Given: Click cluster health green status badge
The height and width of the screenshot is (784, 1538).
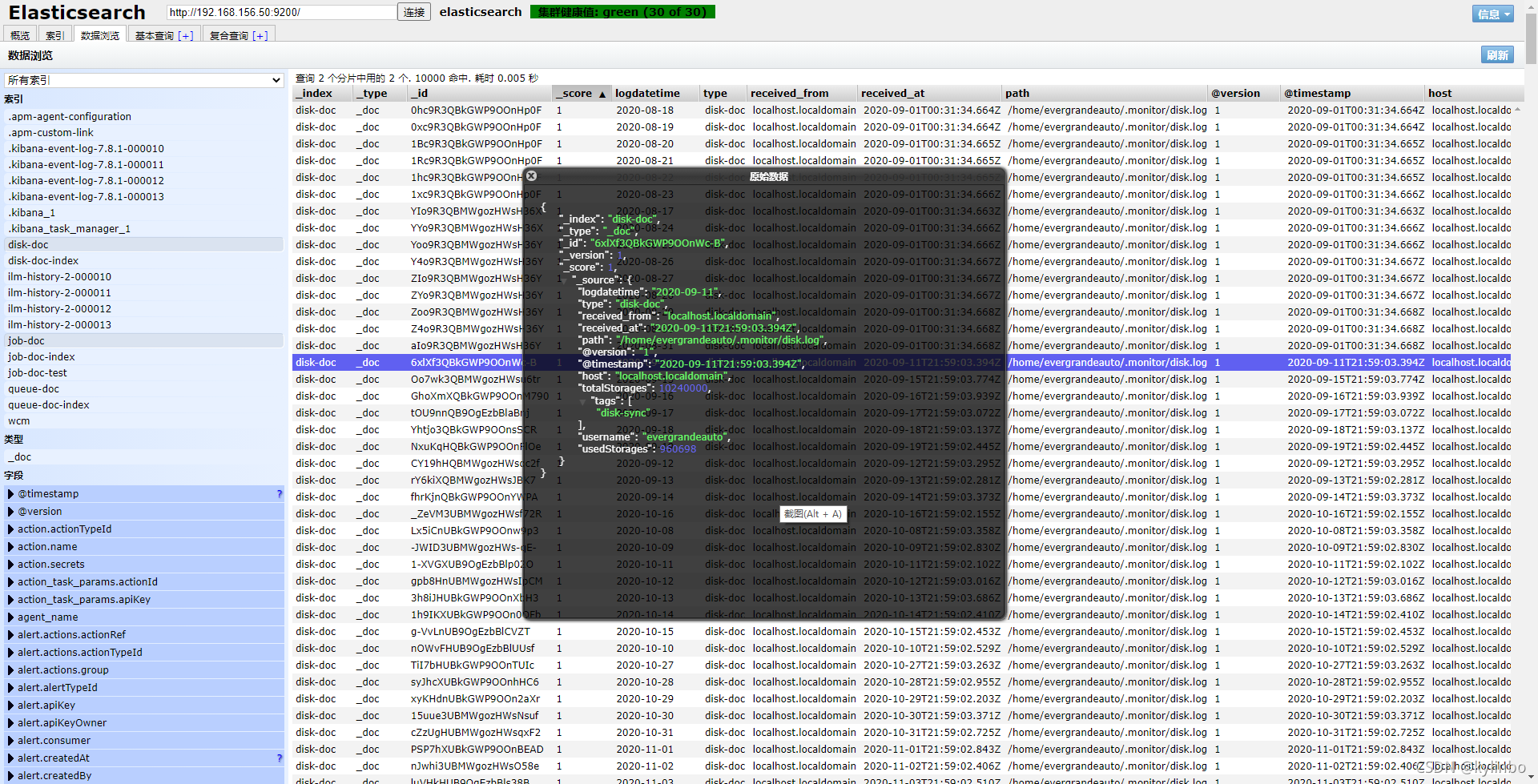Looking at the screenshot, I should (622, 12).
